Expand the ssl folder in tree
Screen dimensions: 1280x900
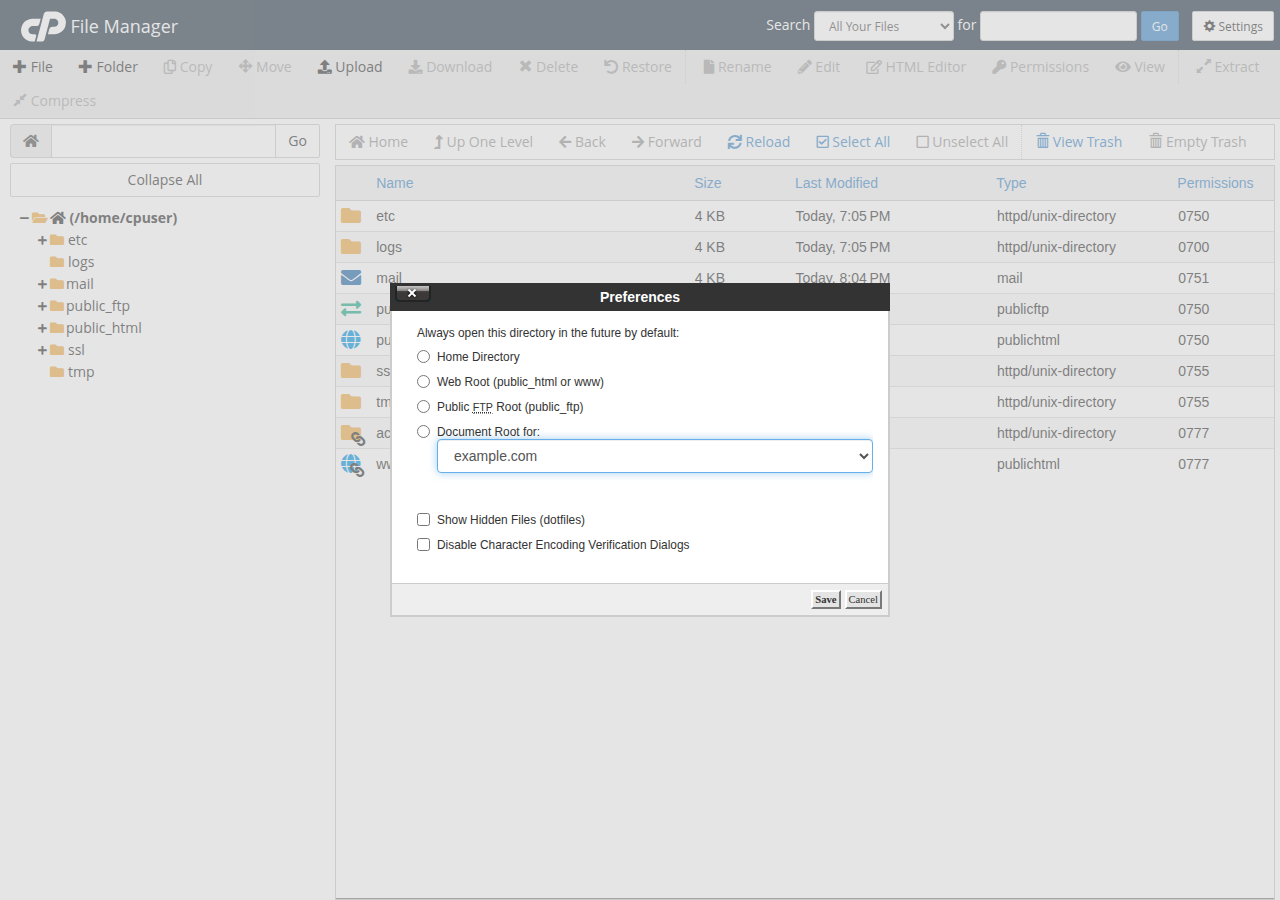pos(42,350)
